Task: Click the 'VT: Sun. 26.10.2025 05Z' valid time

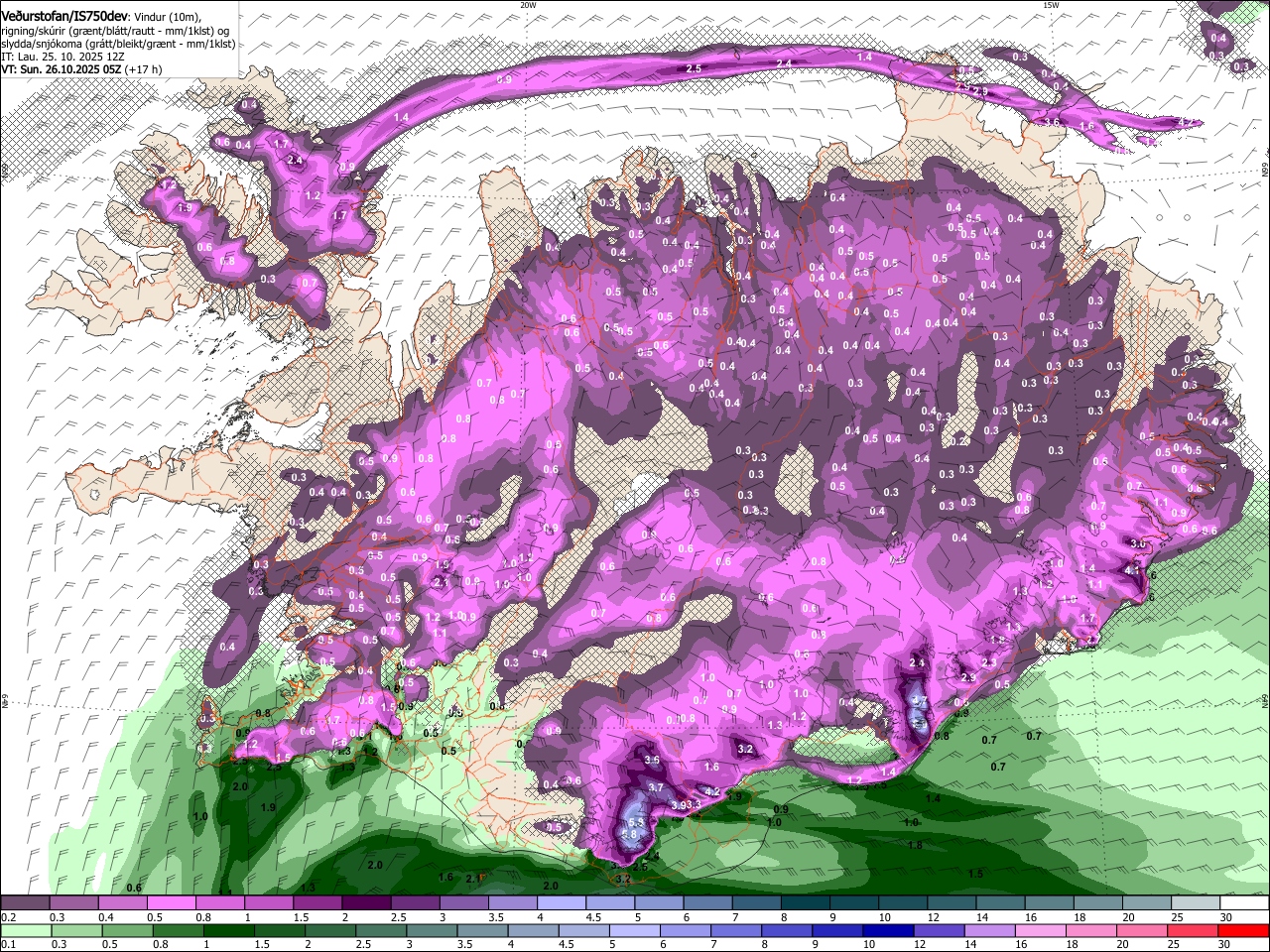Action: (x=62, y=69)
